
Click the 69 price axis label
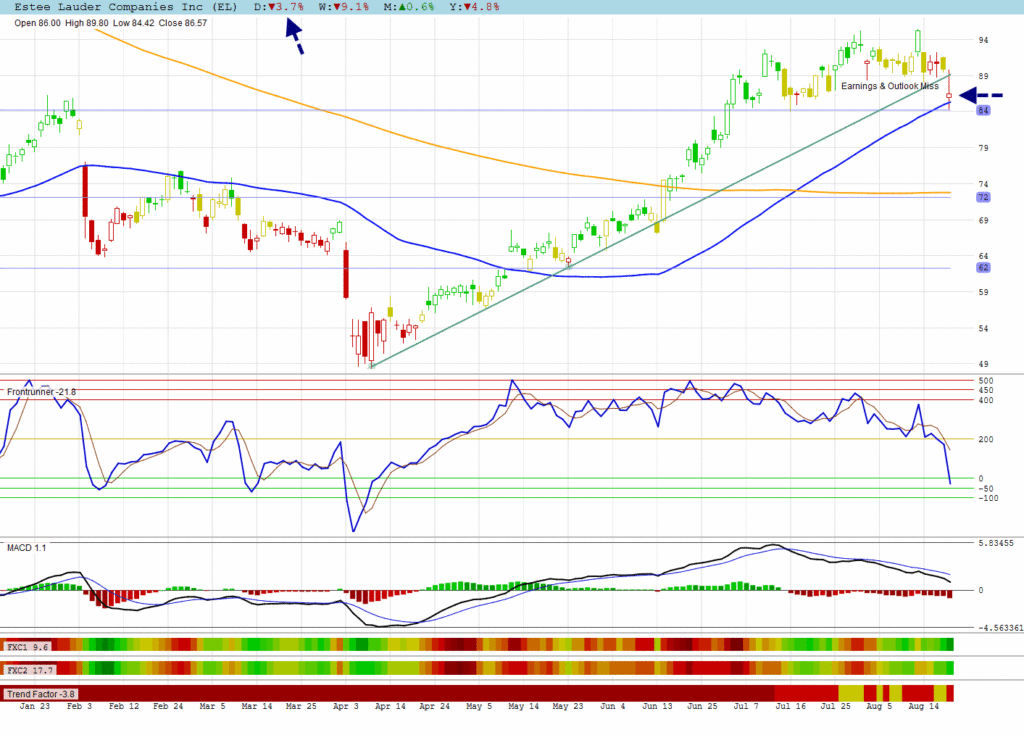coord(983,221)
